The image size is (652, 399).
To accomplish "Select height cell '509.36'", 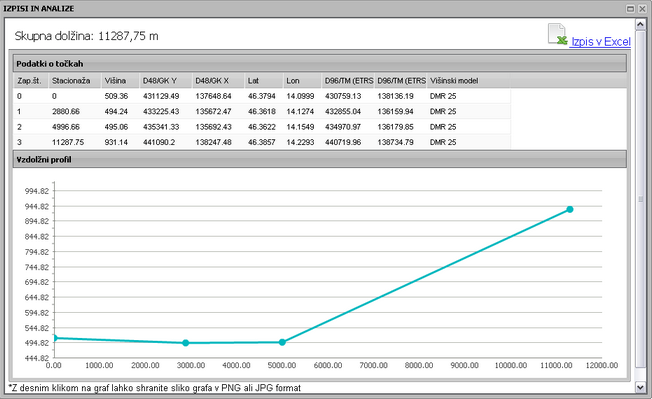I will tap(116, 96).
